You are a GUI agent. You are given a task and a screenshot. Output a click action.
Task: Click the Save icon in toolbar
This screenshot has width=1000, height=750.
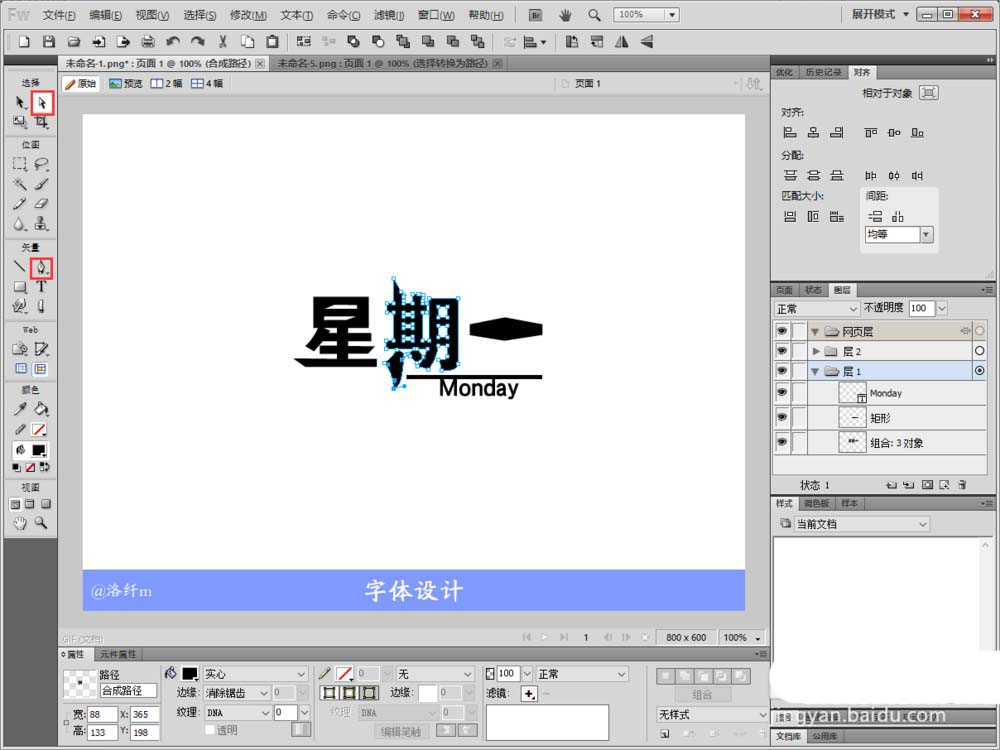49,42
